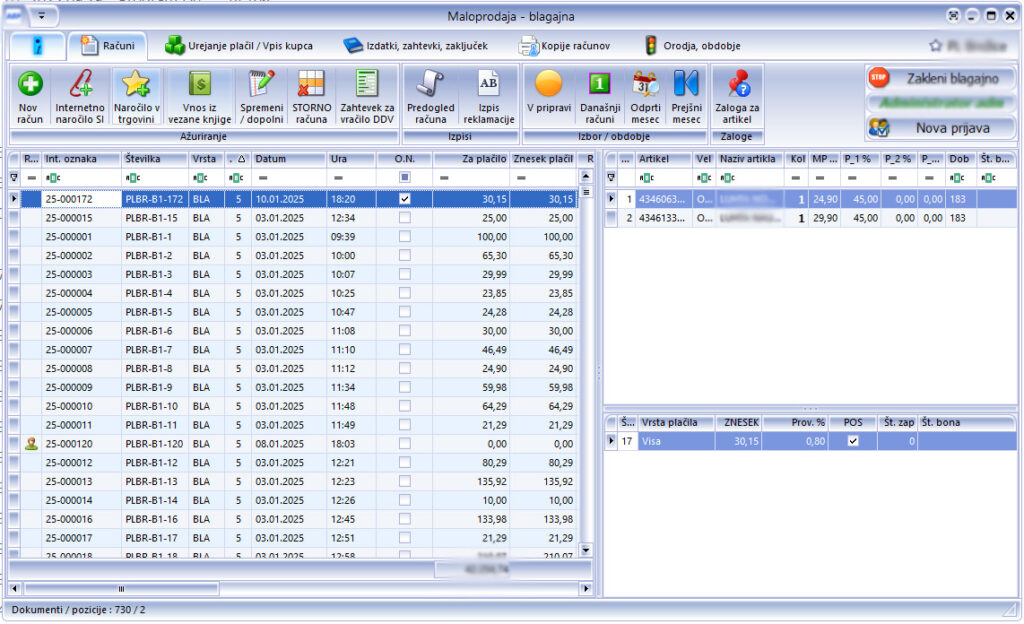This screenshot has width=1024, height=624.
Task: Toggle the POS checkbox for the Visa payment
Action: [x=855, y=439]
